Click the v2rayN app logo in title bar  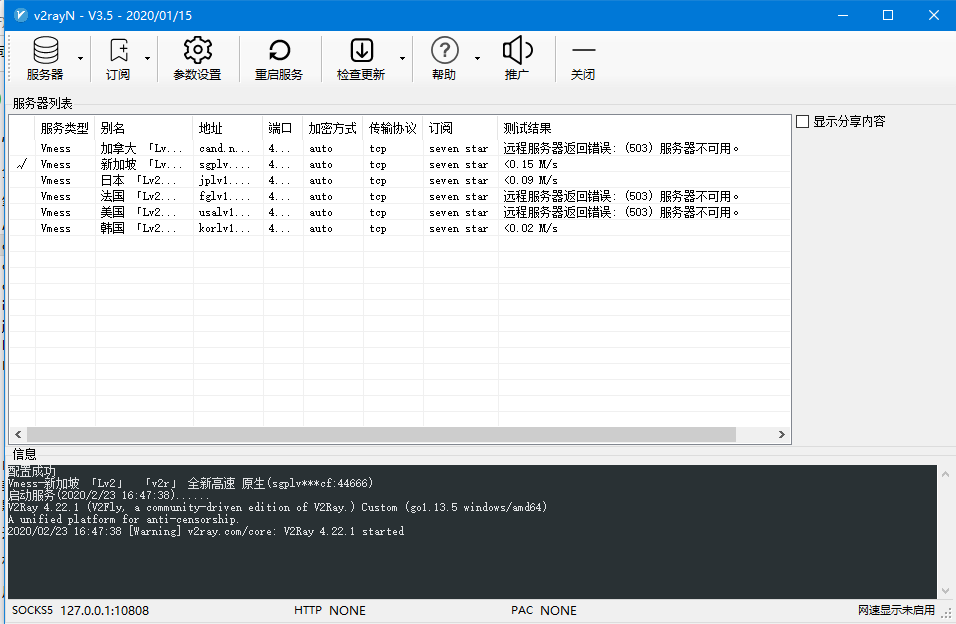pos(21,15)
